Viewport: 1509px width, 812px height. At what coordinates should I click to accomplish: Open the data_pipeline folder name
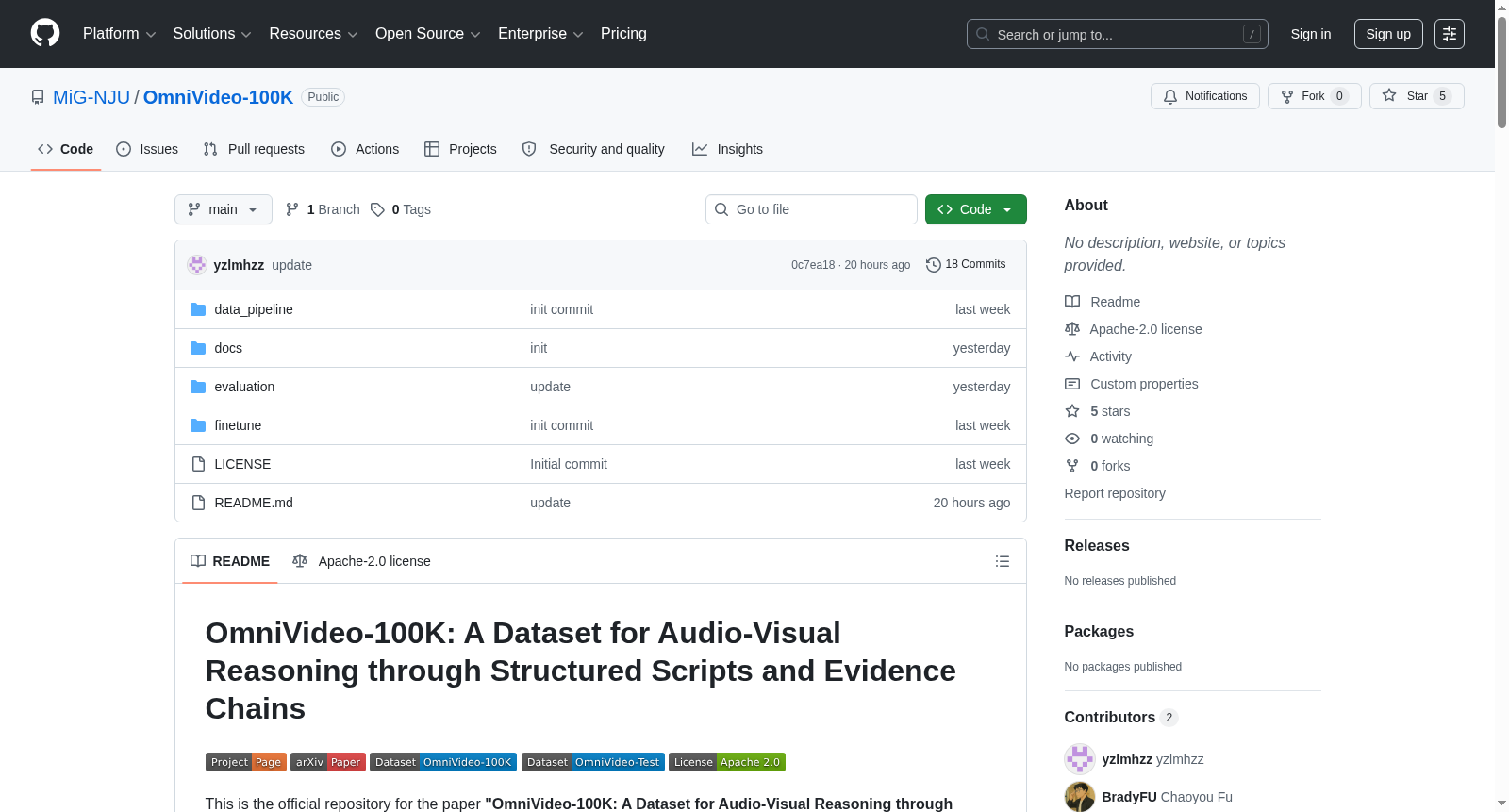click(x=254, y=309)
